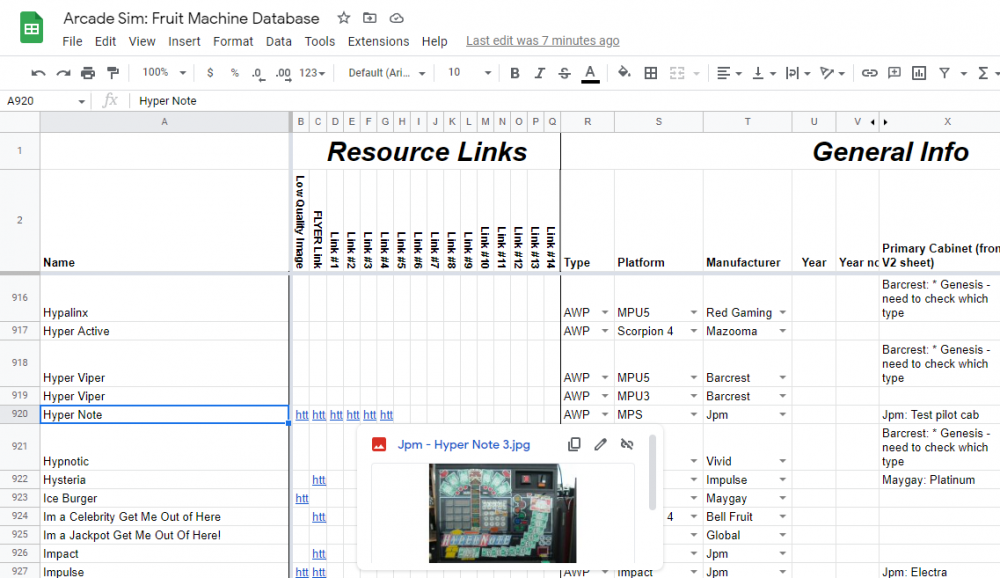Viewport: 1000px width, 578px height.
Task: Click the merge cells button
Action: (x=677, y=73)
